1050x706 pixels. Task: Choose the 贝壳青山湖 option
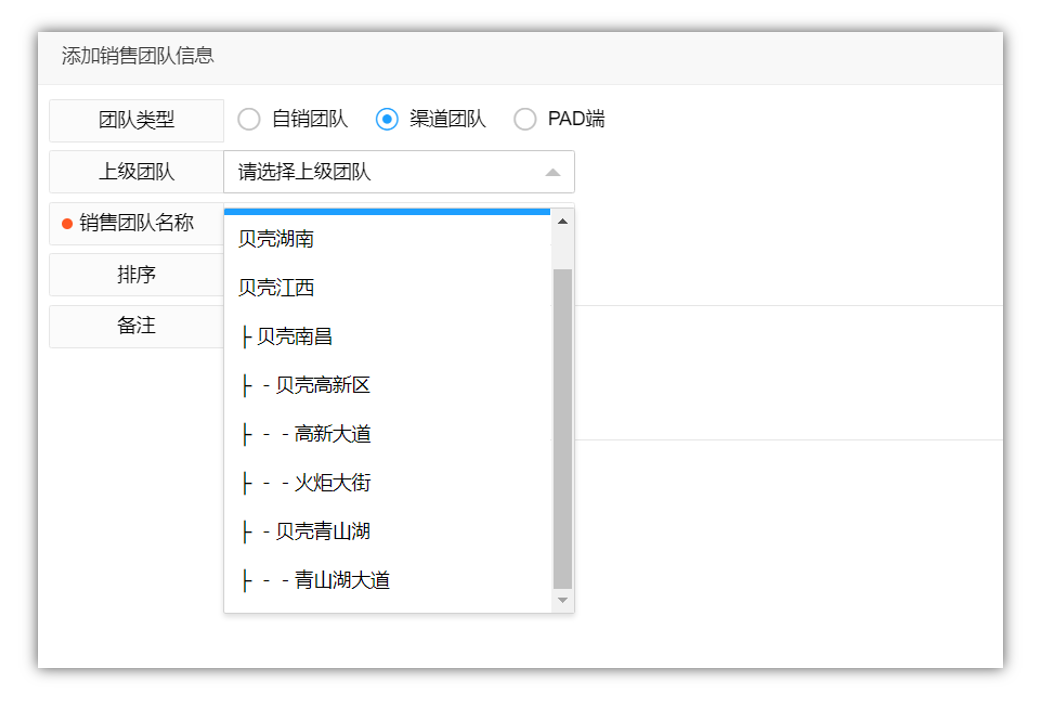click(x=387, y=532)
